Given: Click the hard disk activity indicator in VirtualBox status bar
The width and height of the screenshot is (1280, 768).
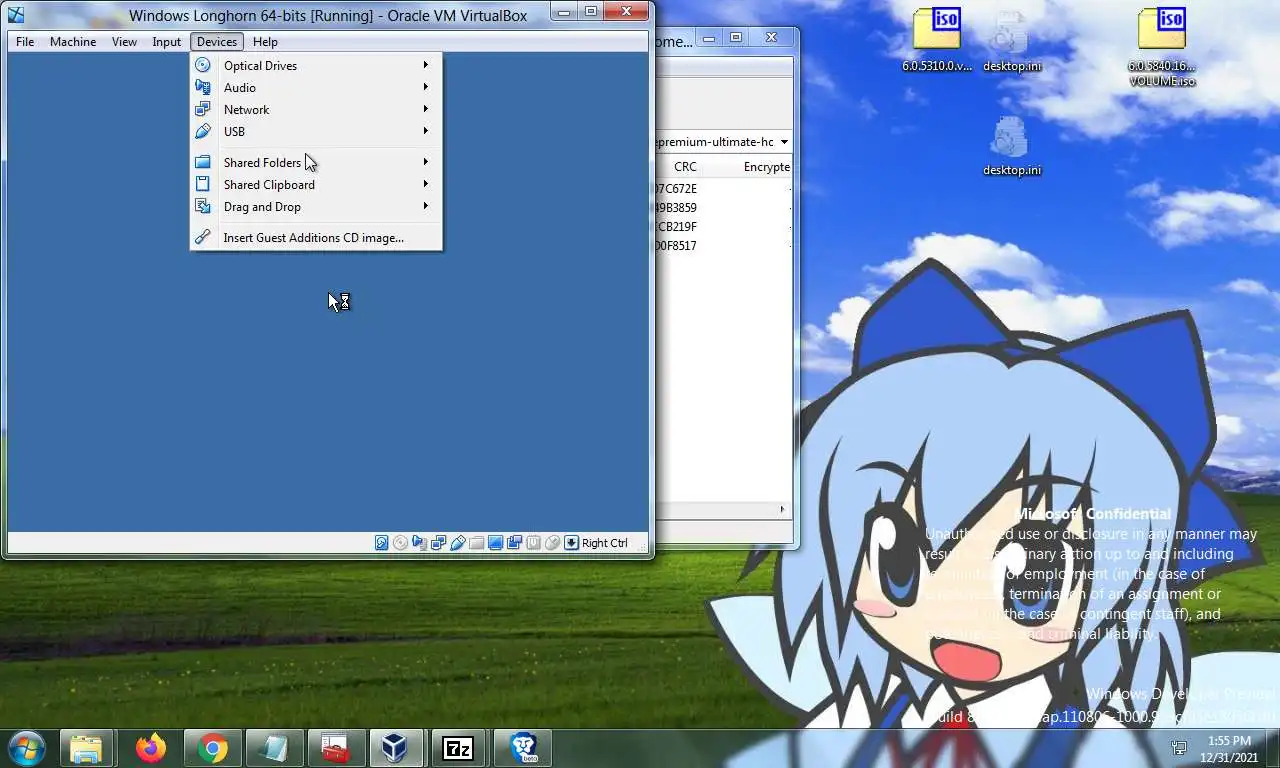Looking at the screenshot, I should (x=381, y=543).
